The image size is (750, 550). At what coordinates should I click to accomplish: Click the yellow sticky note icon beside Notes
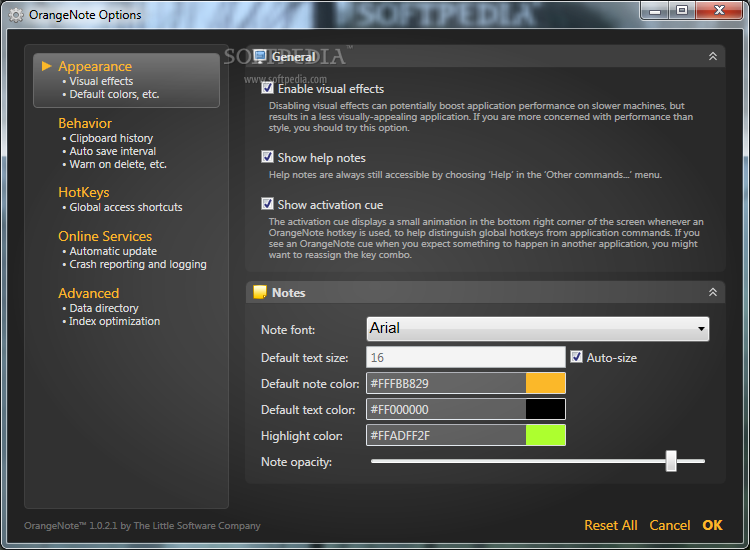260,292
